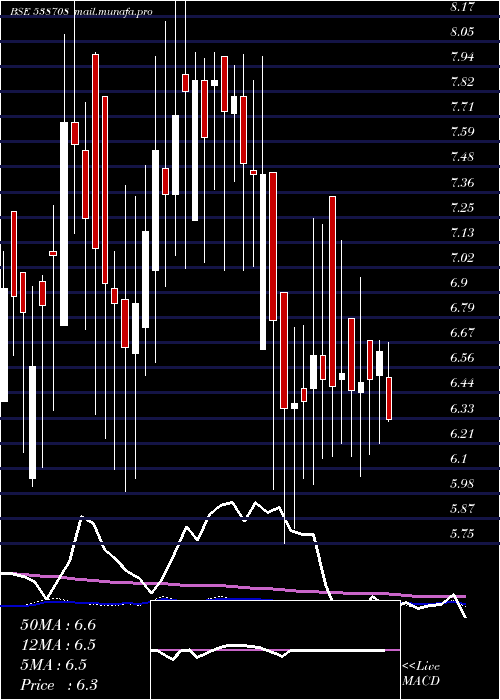Select the 7.36 axis label

coord(462,183)
